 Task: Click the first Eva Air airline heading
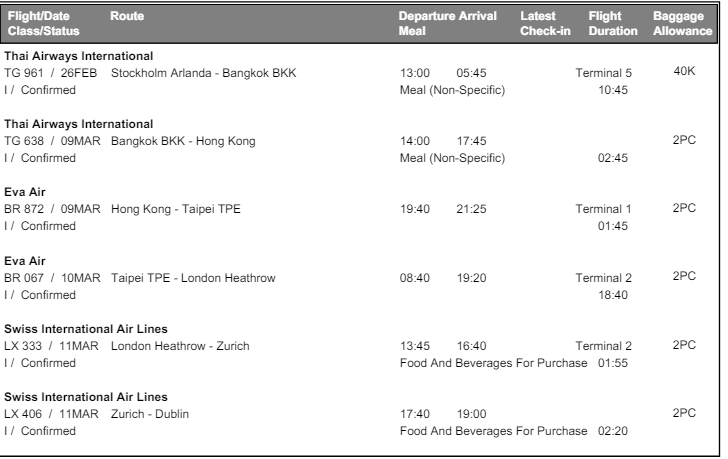click(26, 191)
